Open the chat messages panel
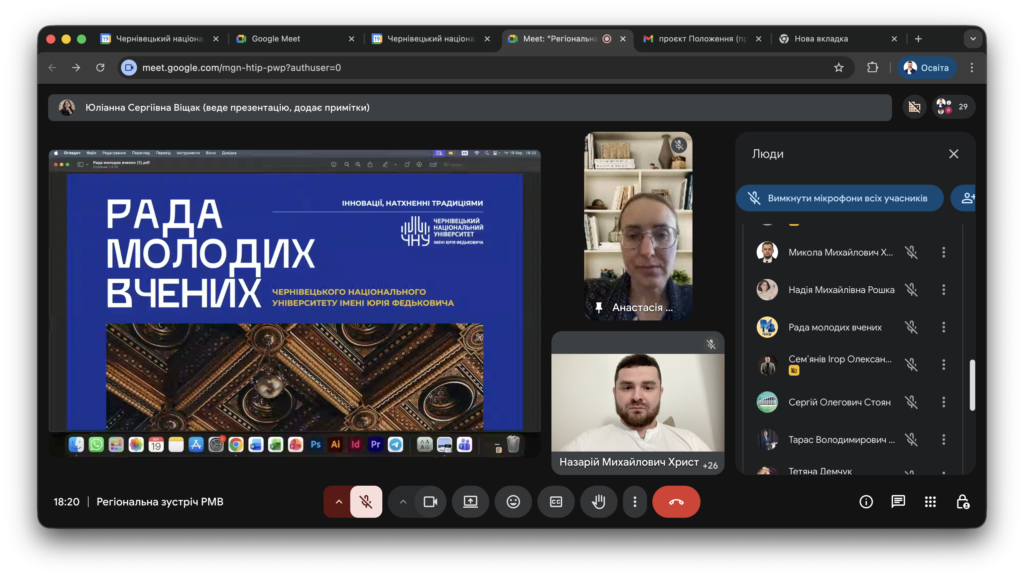The image size is (1024, 578). point(898,502)
